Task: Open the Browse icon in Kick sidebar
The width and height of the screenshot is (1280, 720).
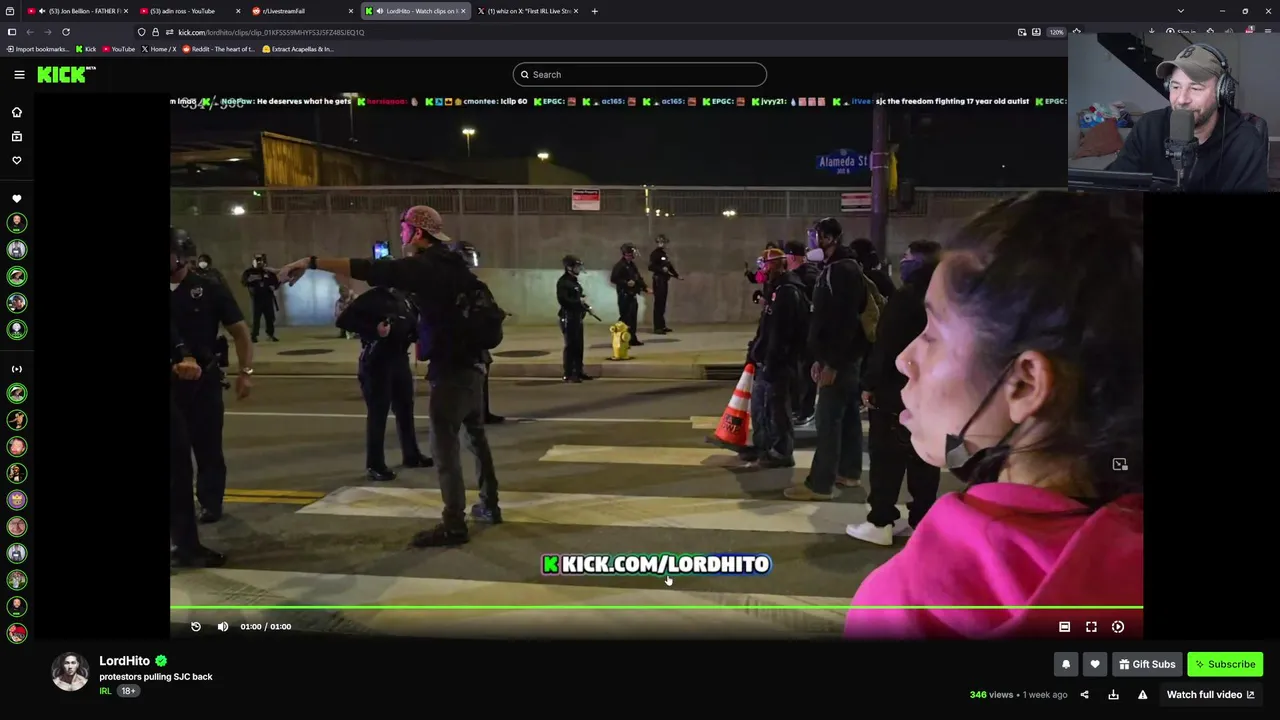Action: 16,136
